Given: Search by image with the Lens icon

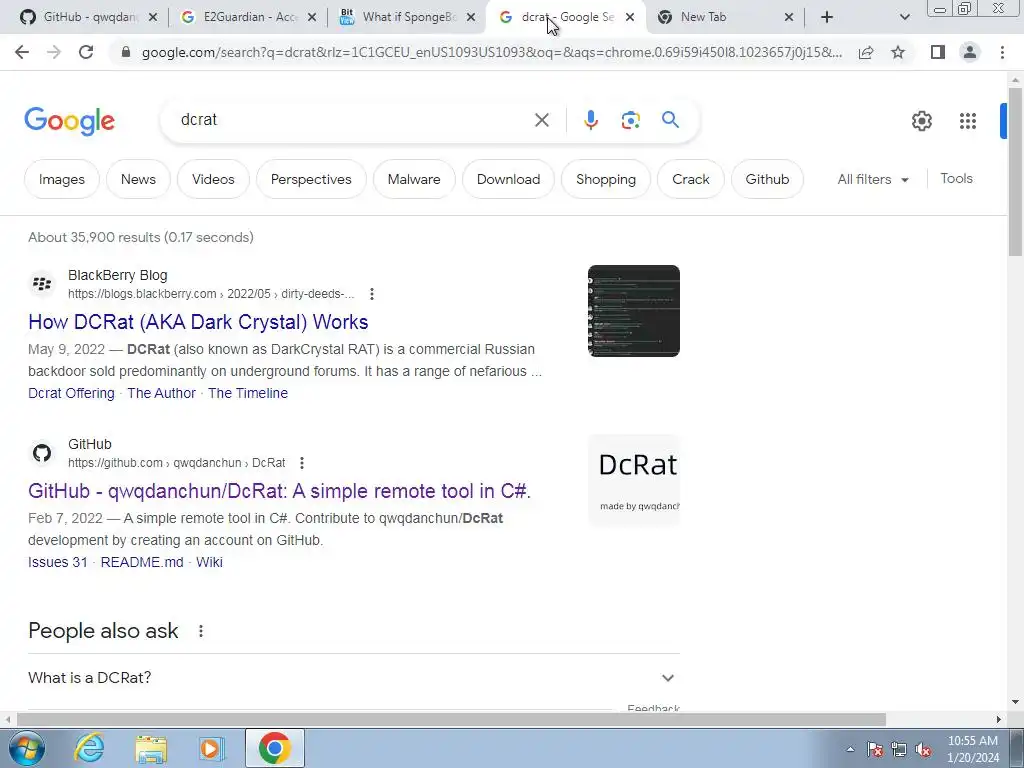Looking at the screenshot, I should (x=630, y=120).
